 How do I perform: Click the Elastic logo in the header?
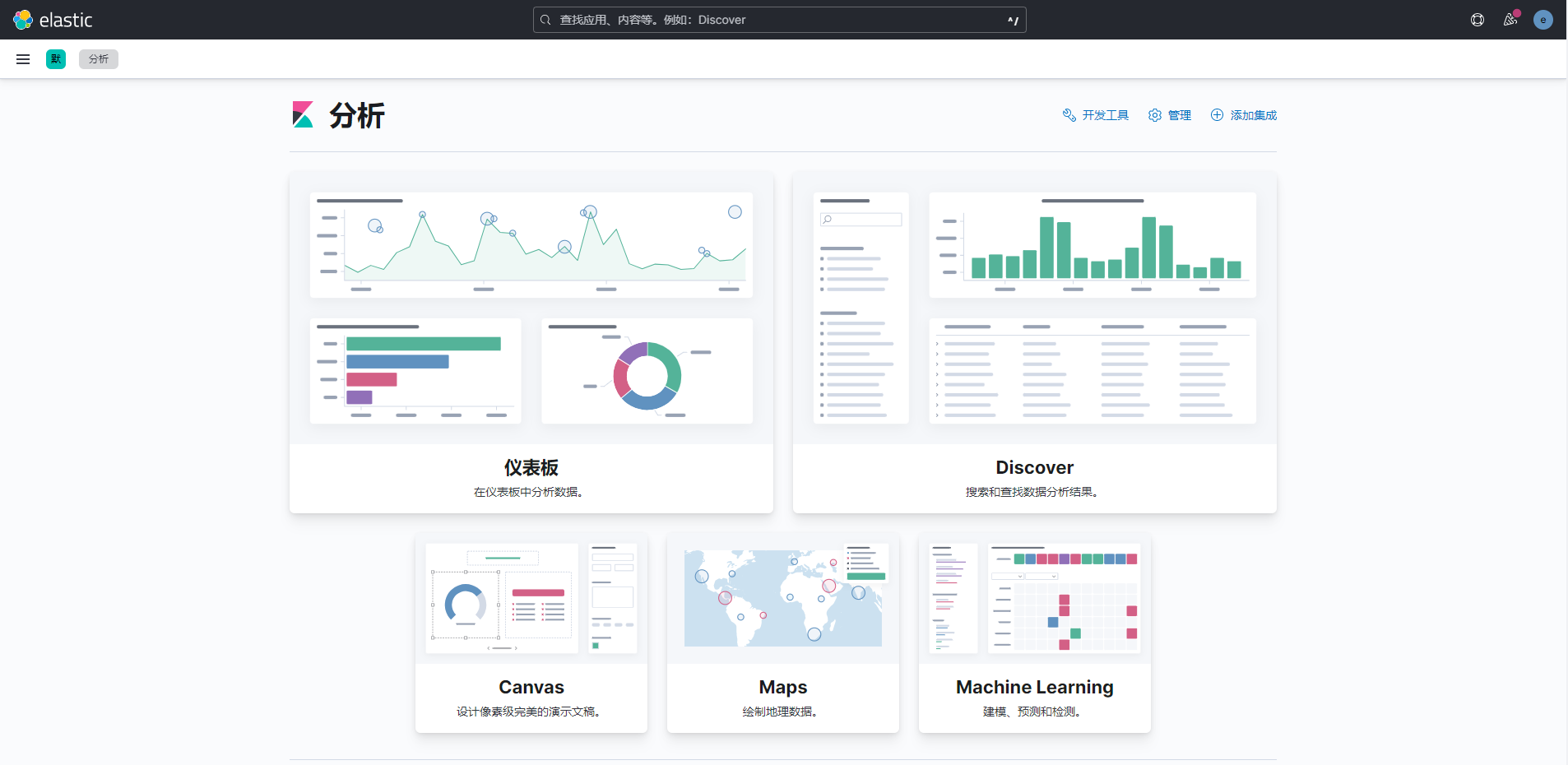(x=53, y=20)
